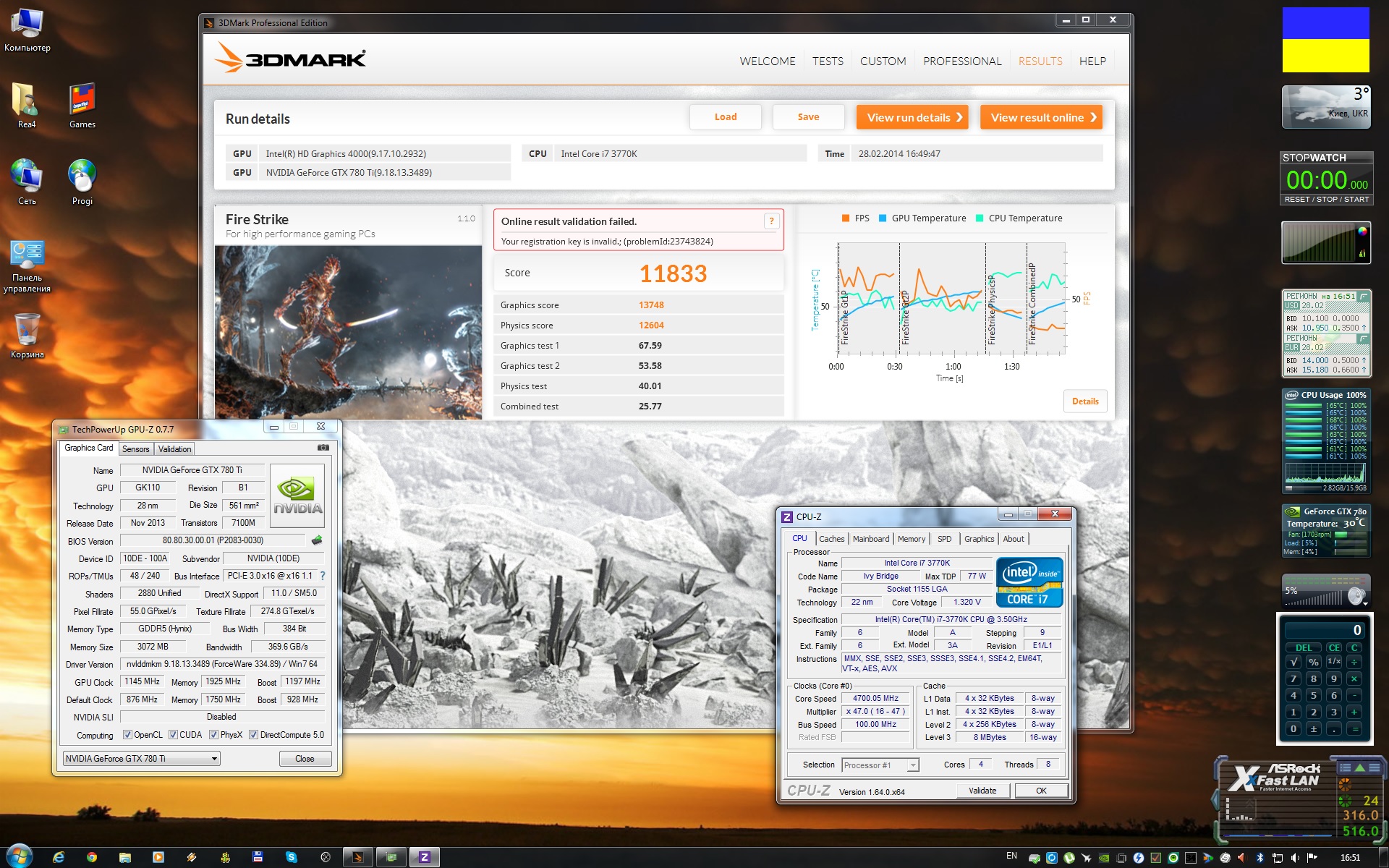1389x868 pixels.
Task: Toggle the OpenCL checkbox
Action: 127,735
